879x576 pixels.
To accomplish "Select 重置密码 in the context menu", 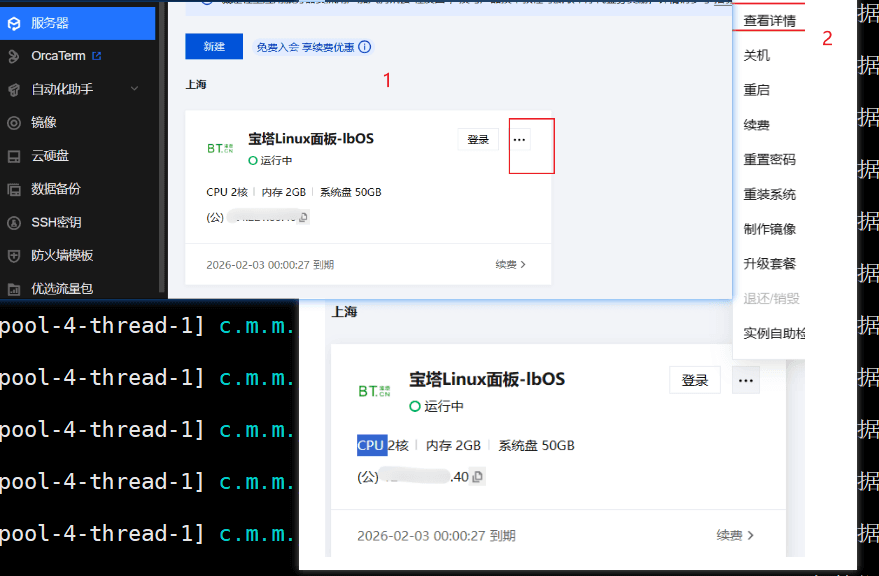I will pyautogui.click(x=769, y=160).
